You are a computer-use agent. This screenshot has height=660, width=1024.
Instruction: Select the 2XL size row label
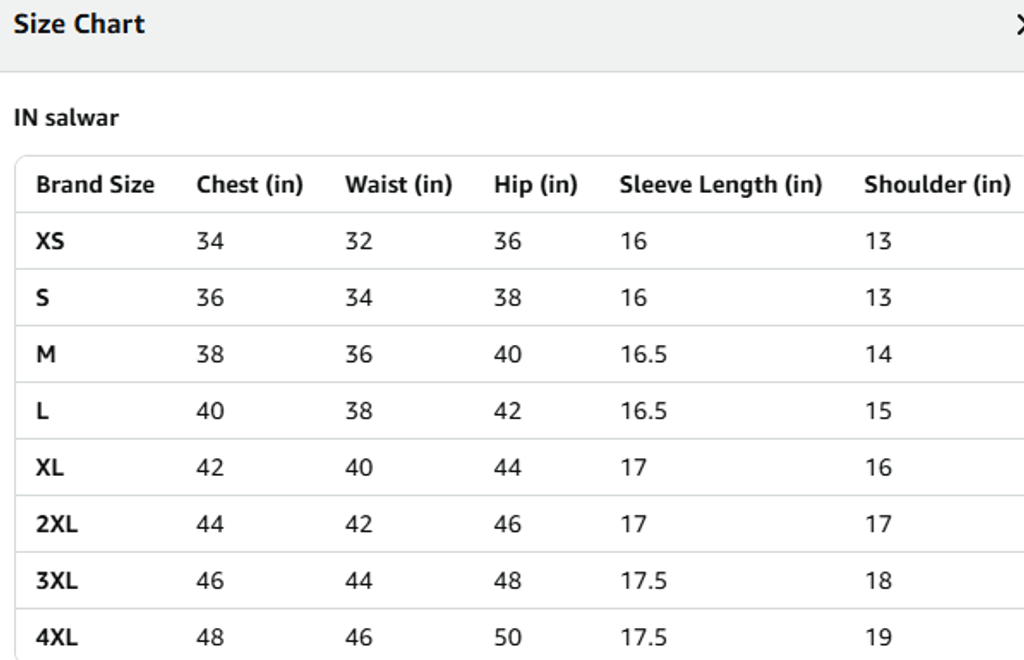point(57,524)
